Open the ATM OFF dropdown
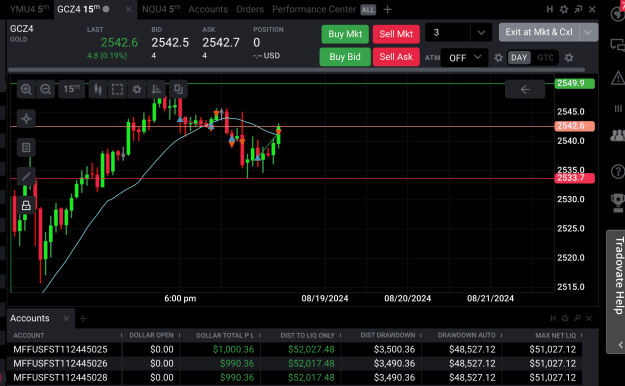 pyautogui.click(x=464, y=58)
